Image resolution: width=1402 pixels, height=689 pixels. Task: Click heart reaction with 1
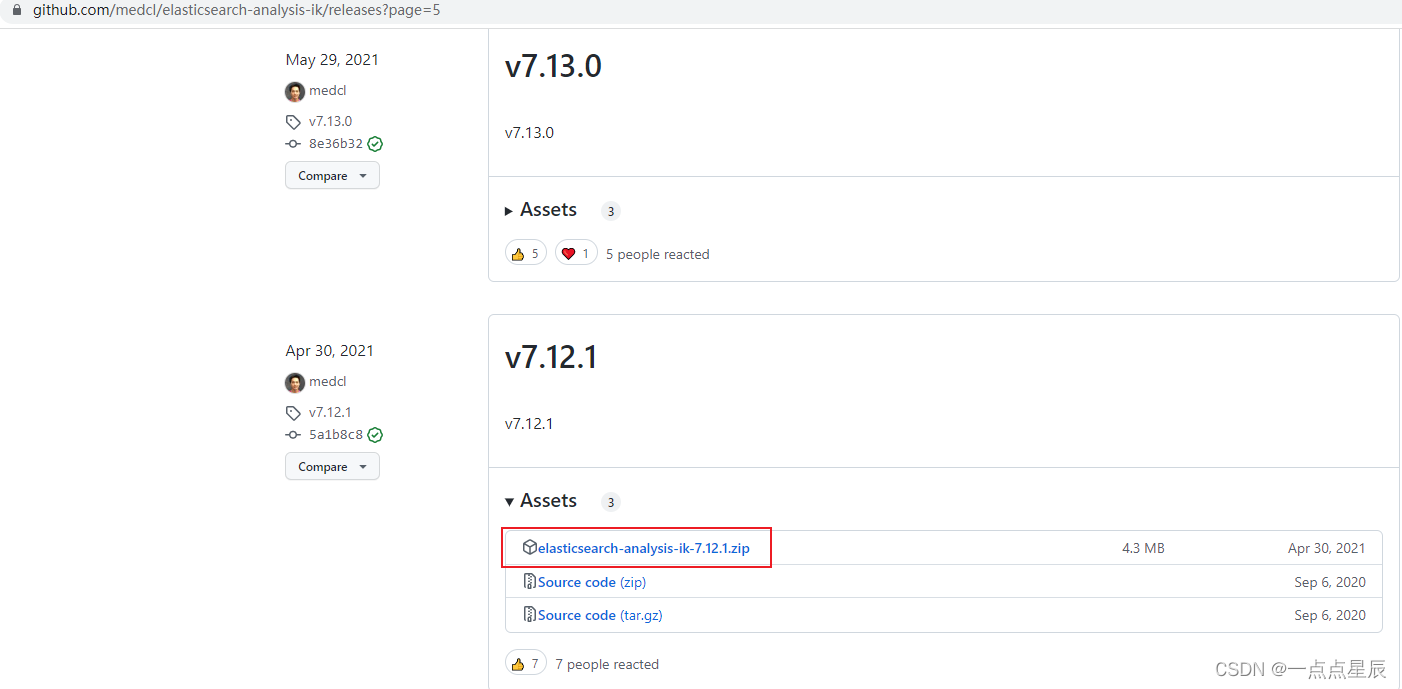(x=576, y=254)
